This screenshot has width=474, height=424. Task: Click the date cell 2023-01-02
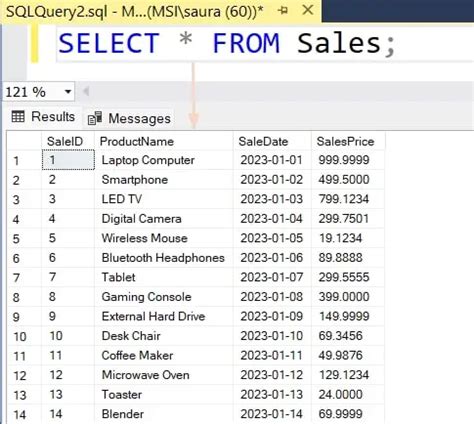[272, 180]
